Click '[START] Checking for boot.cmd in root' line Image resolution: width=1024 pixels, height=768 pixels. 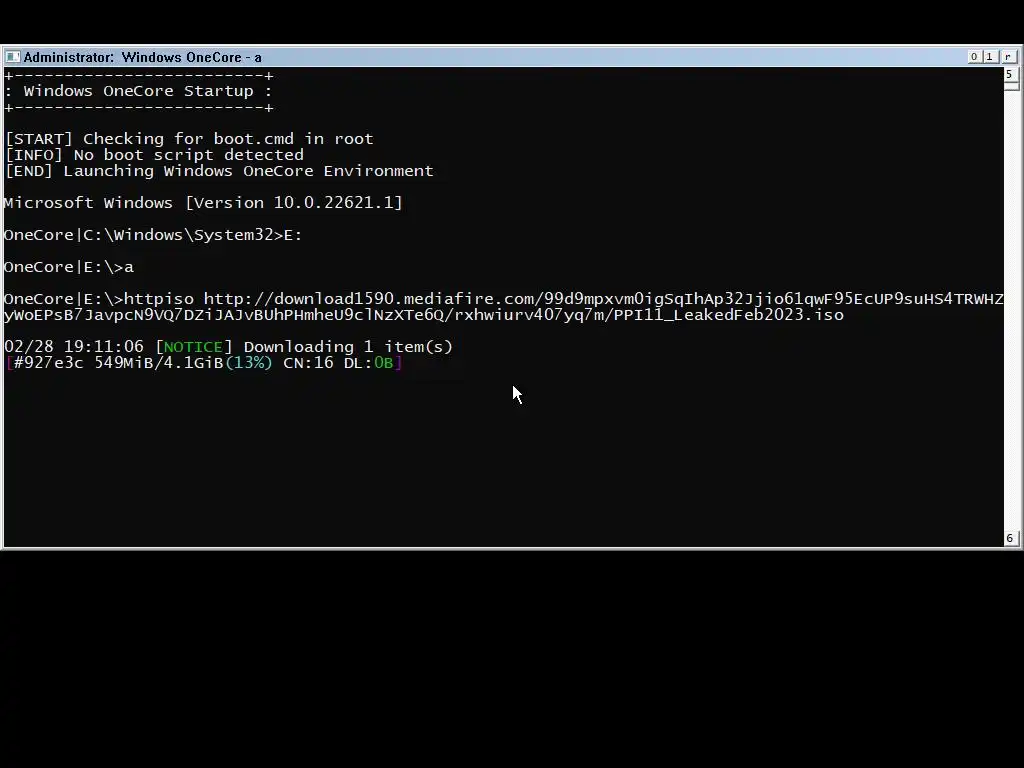[x=189, y=139]
